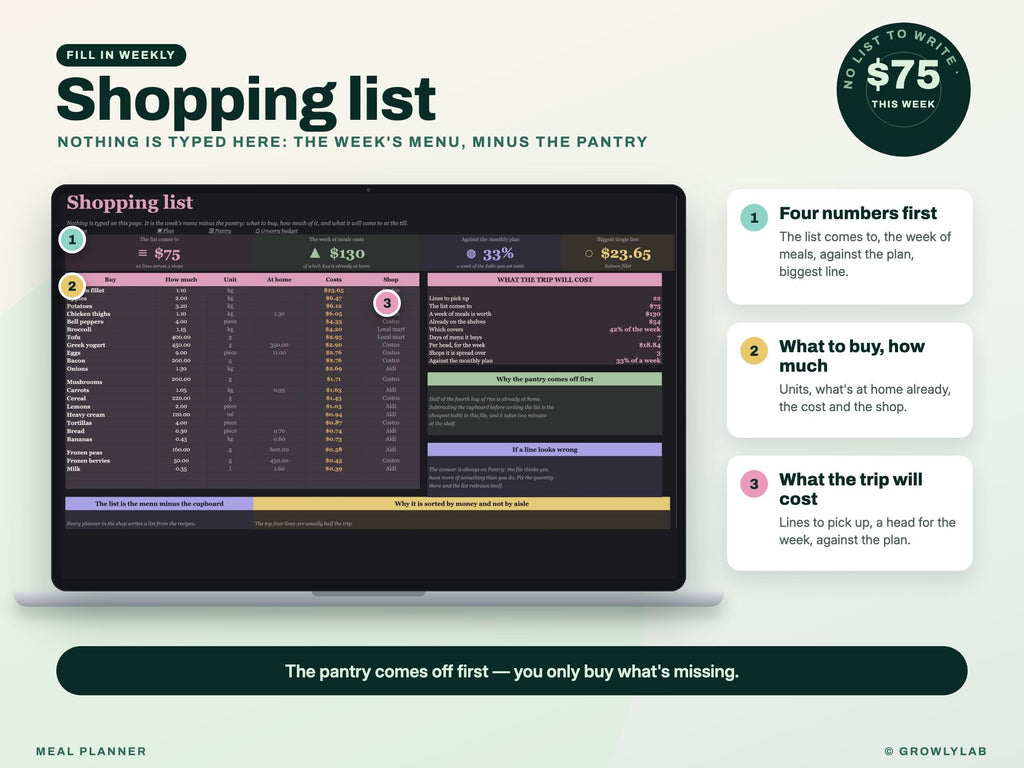
Task: Click the Potatoes row name
Action: point(79,306)
